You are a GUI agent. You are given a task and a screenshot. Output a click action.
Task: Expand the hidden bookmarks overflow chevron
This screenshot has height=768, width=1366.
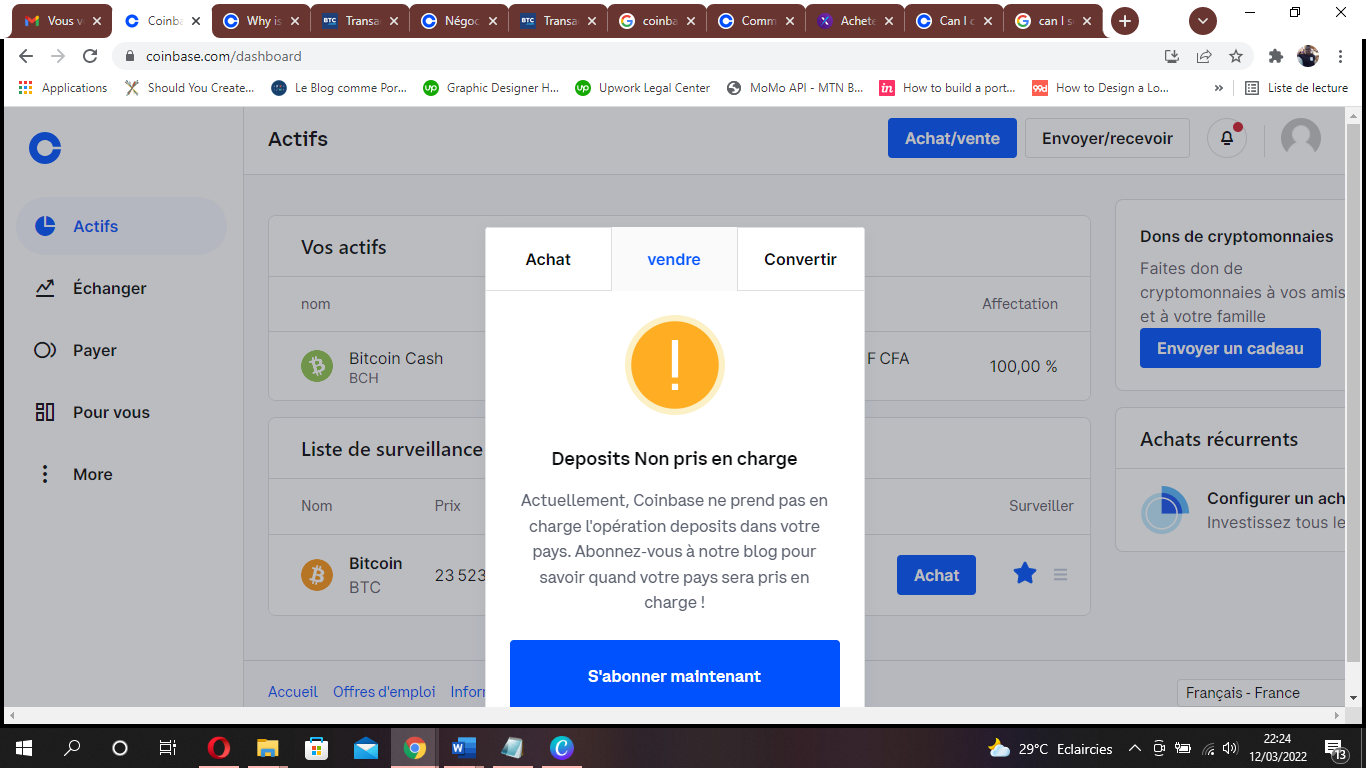(x=1219, y=88)
